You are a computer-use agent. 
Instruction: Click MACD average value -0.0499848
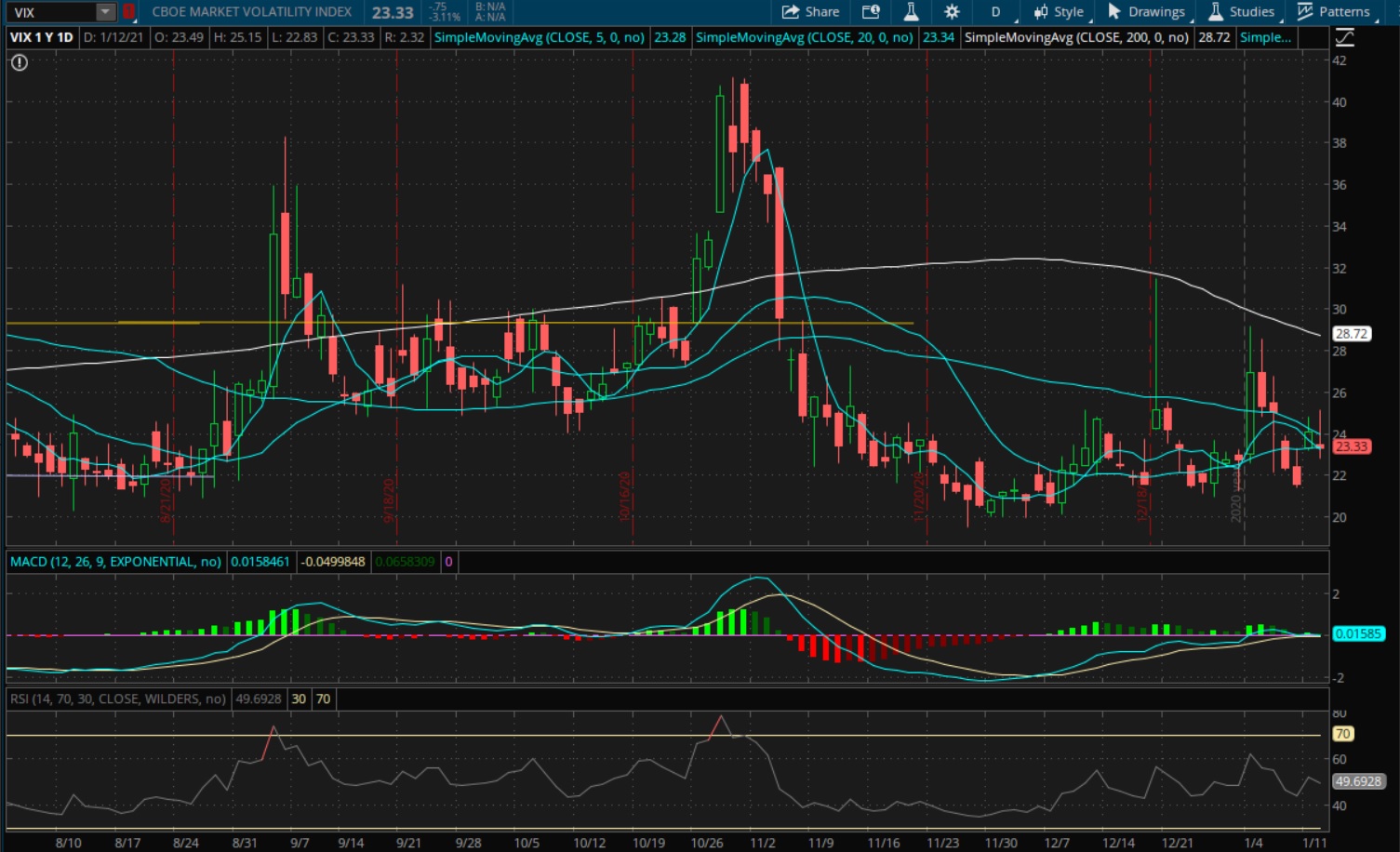pos(333,562)
